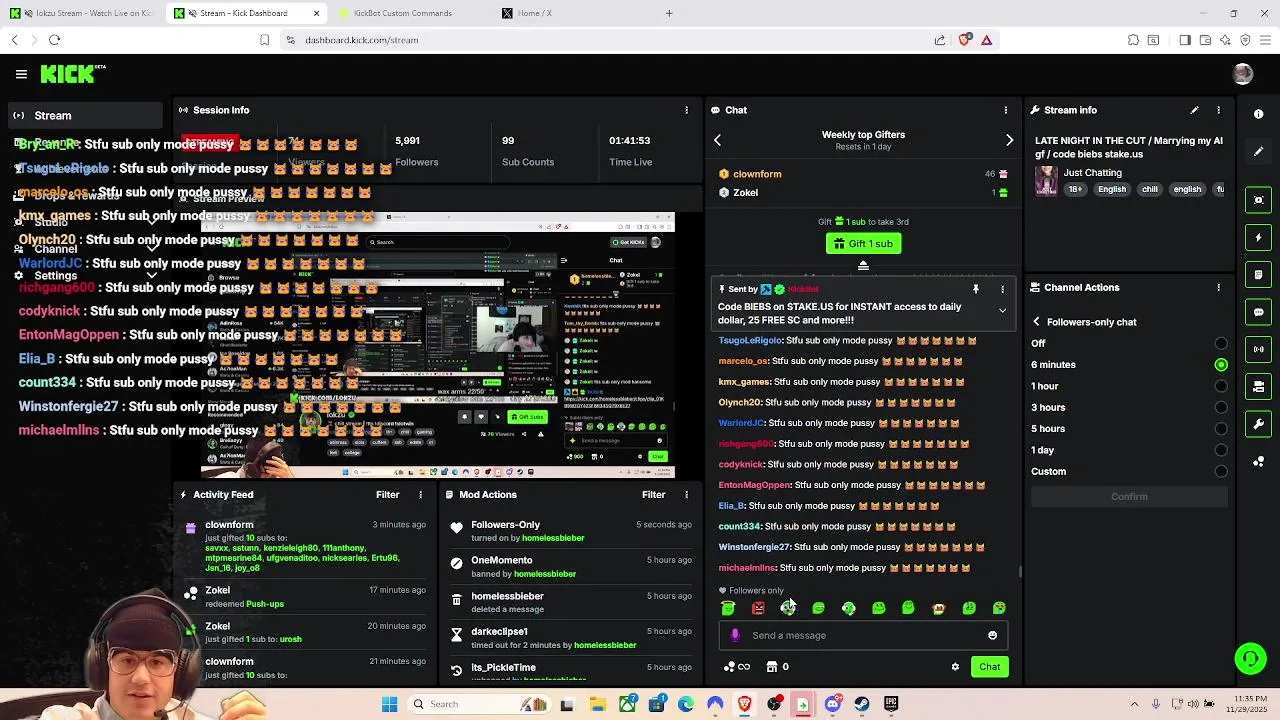Click the shop icon next to 0

771,667
